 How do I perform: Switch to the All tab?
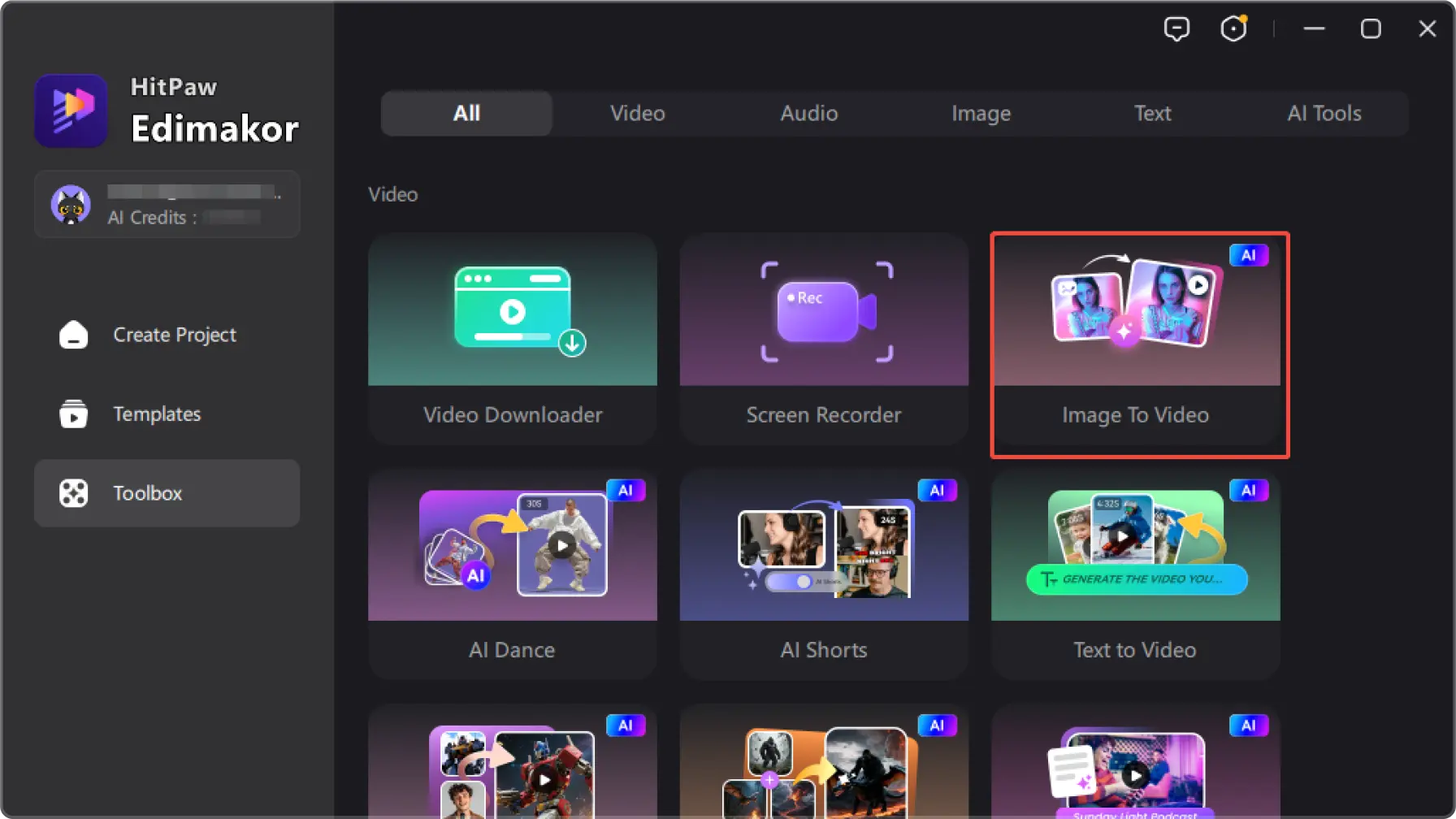pos(466,113)
